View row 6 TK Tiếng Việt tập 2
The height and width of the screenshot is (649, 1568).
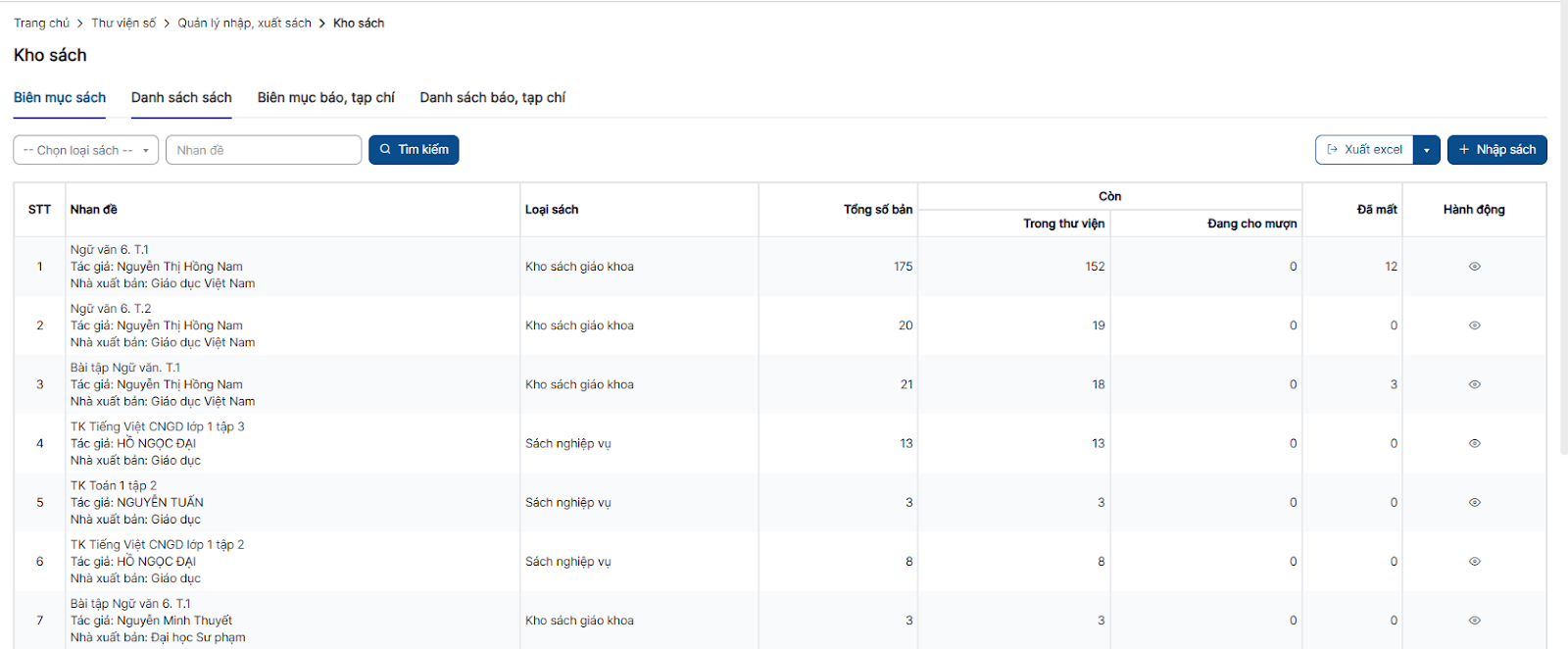click(1474, 562)
